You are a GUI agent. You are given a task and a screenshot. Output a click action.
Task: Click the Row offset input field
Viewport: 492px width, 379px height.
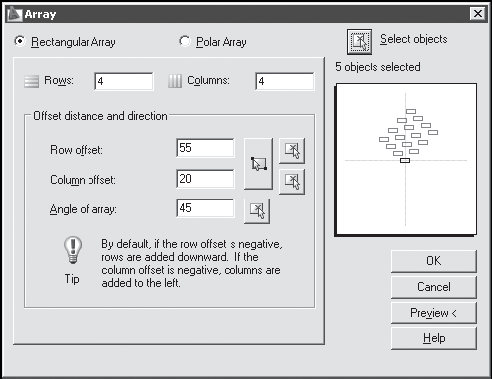point(205,148)
